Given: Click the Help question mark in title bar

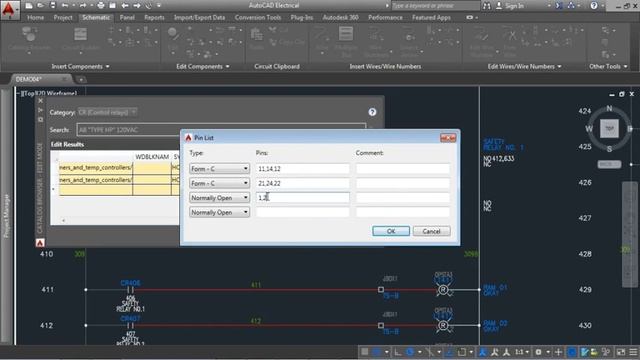Looking at the screenshot, I should pos(594,6).
